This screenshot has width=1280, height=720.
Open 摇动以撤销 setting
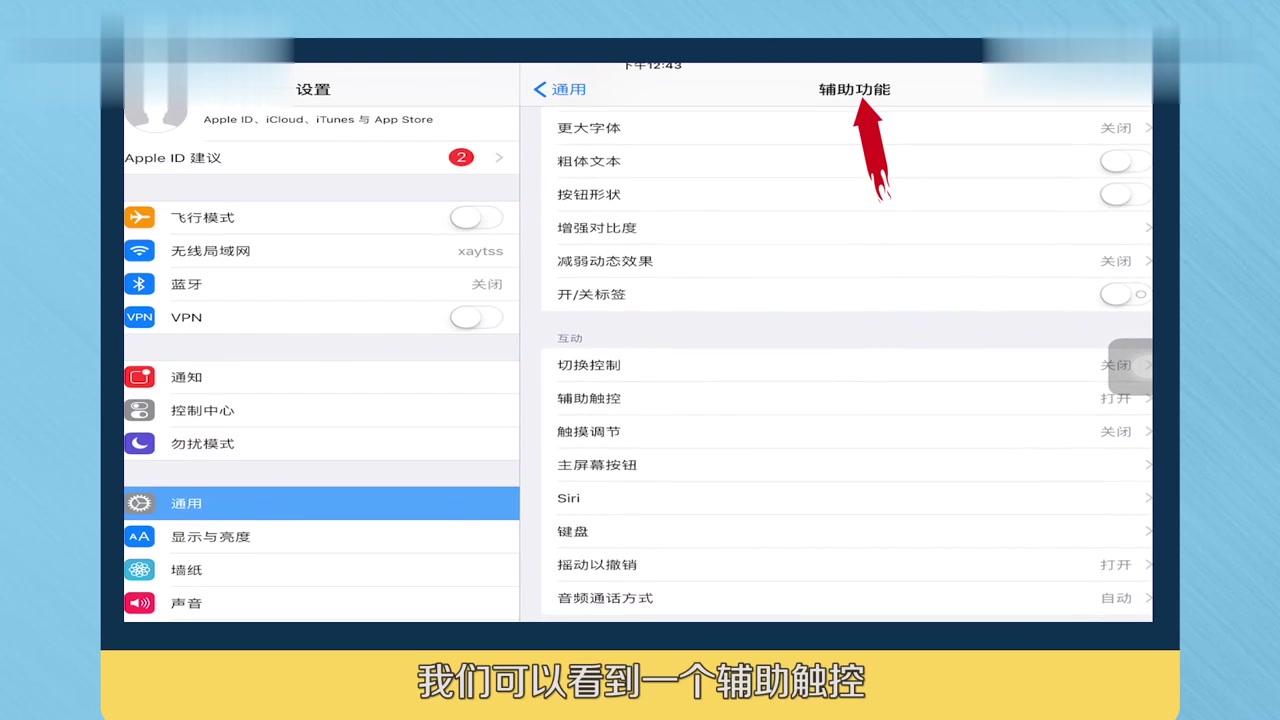tap(847, 565)
